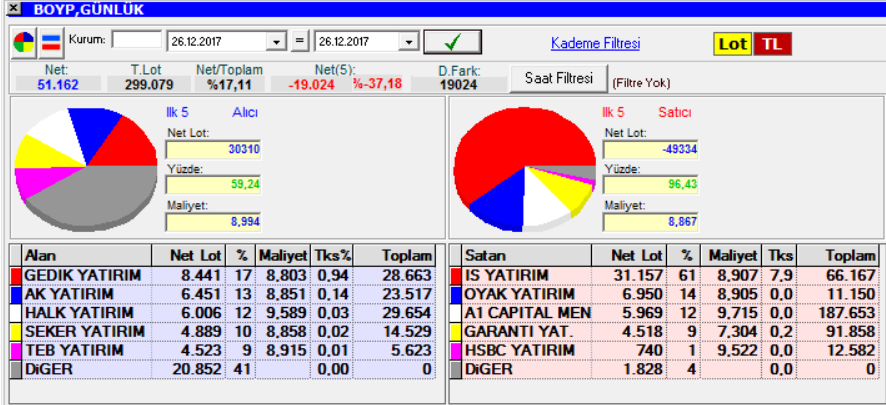
Task: Click the Saat Filtresi button
Action: [559, 78]
